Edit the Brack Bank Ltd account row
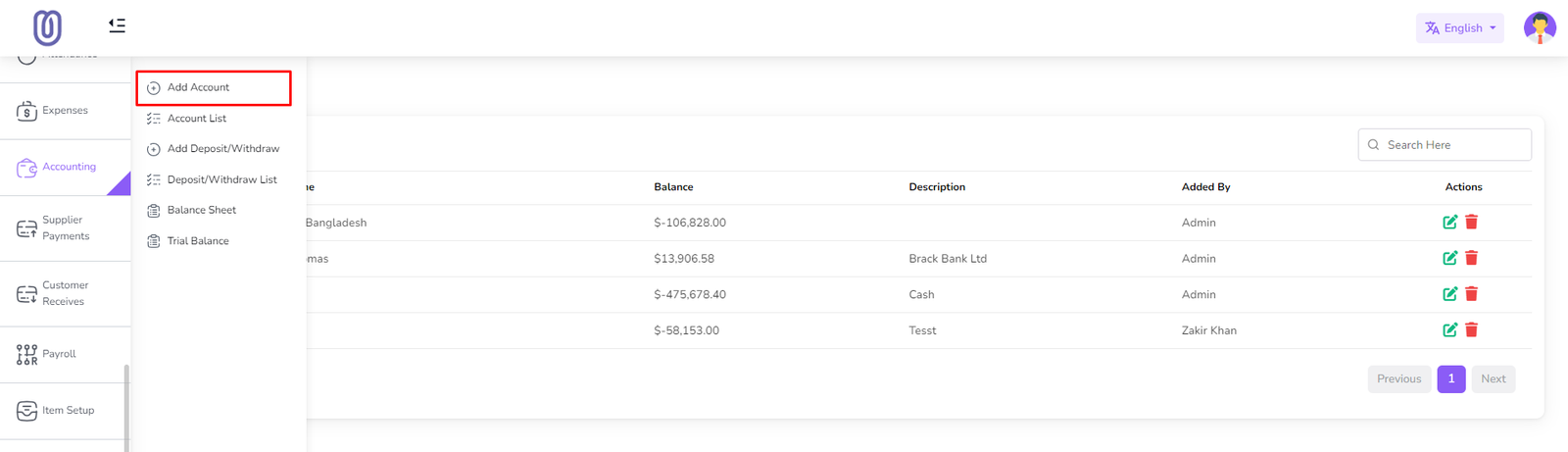This screenshot has width=1568, height=452. click(x=1449, y=259)
